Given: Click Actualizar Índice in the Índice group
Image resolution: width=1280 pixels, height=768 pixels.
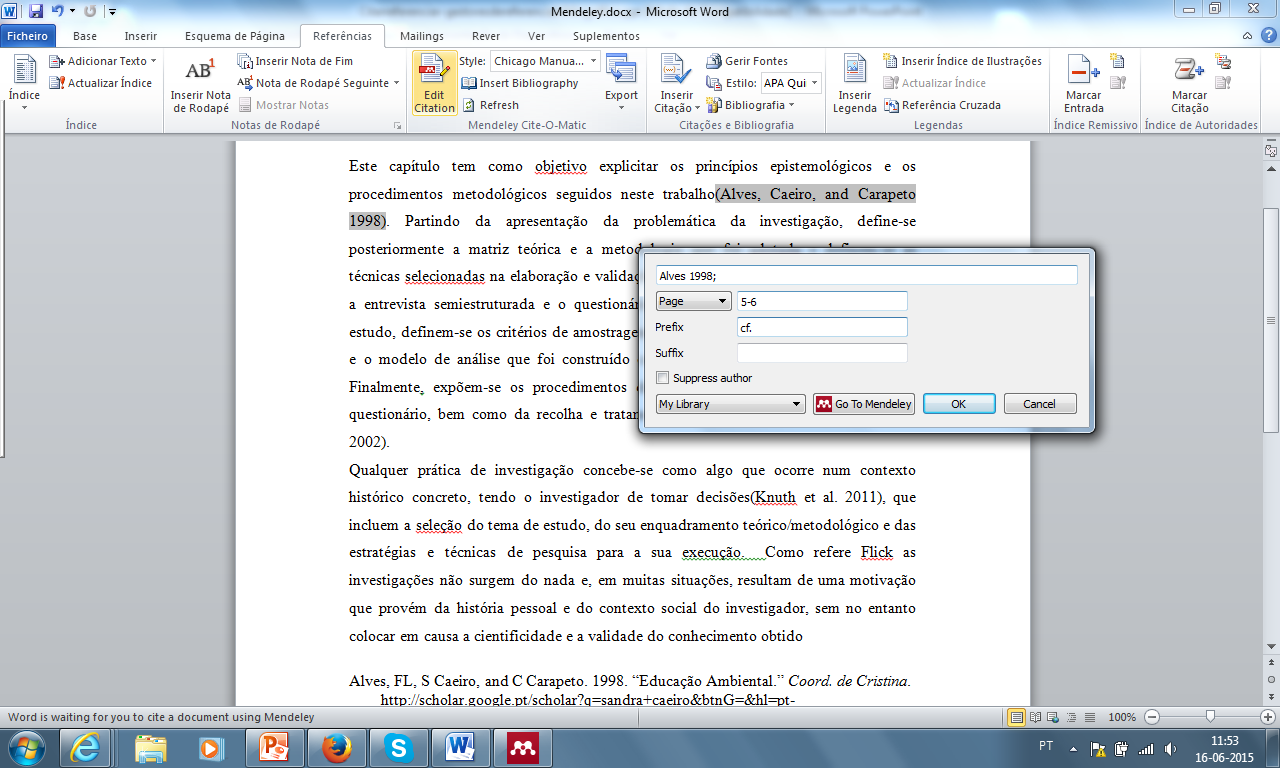Looking at the screenshot, I should coord(101,83).
